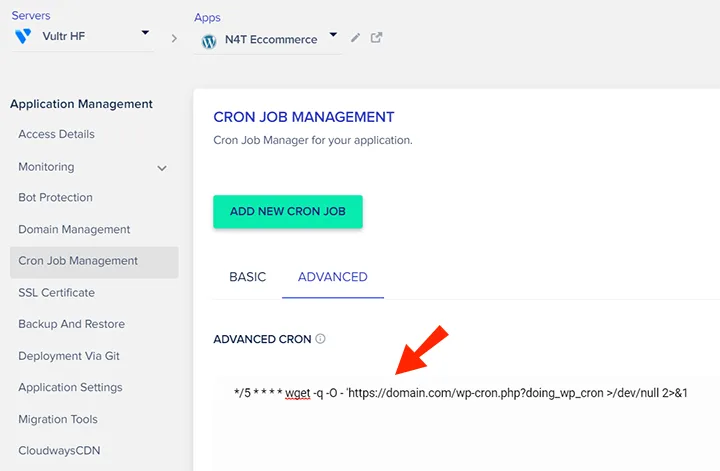
Task: Open CloudwaysCDN section
Action: coord(59,450)
